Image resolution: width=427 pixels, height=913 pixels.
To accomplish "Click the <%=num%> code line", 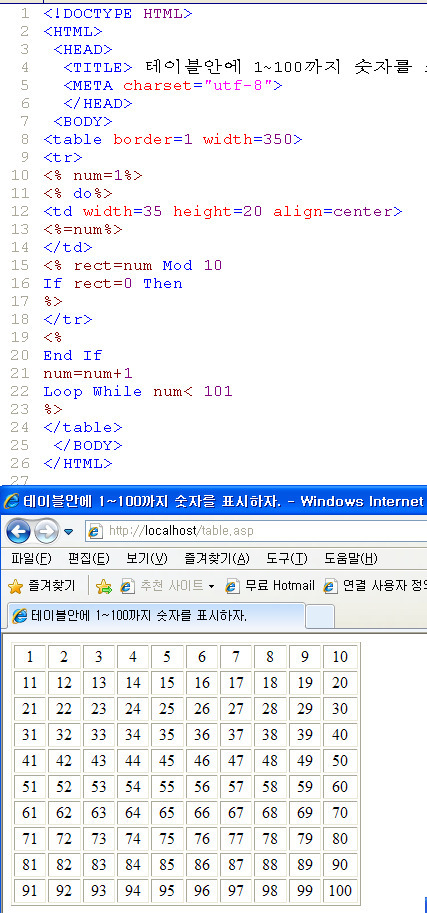I will (x=83, y=229).
